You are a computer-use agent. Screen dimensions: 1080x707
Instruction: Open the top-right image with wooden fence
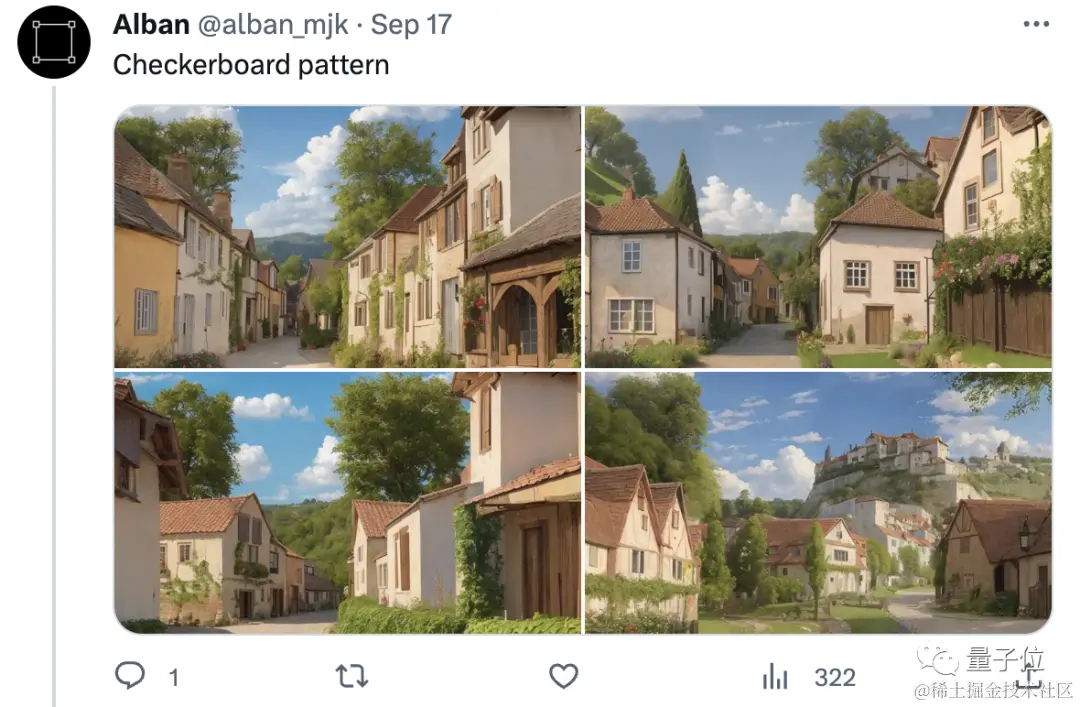click(818, 236)
